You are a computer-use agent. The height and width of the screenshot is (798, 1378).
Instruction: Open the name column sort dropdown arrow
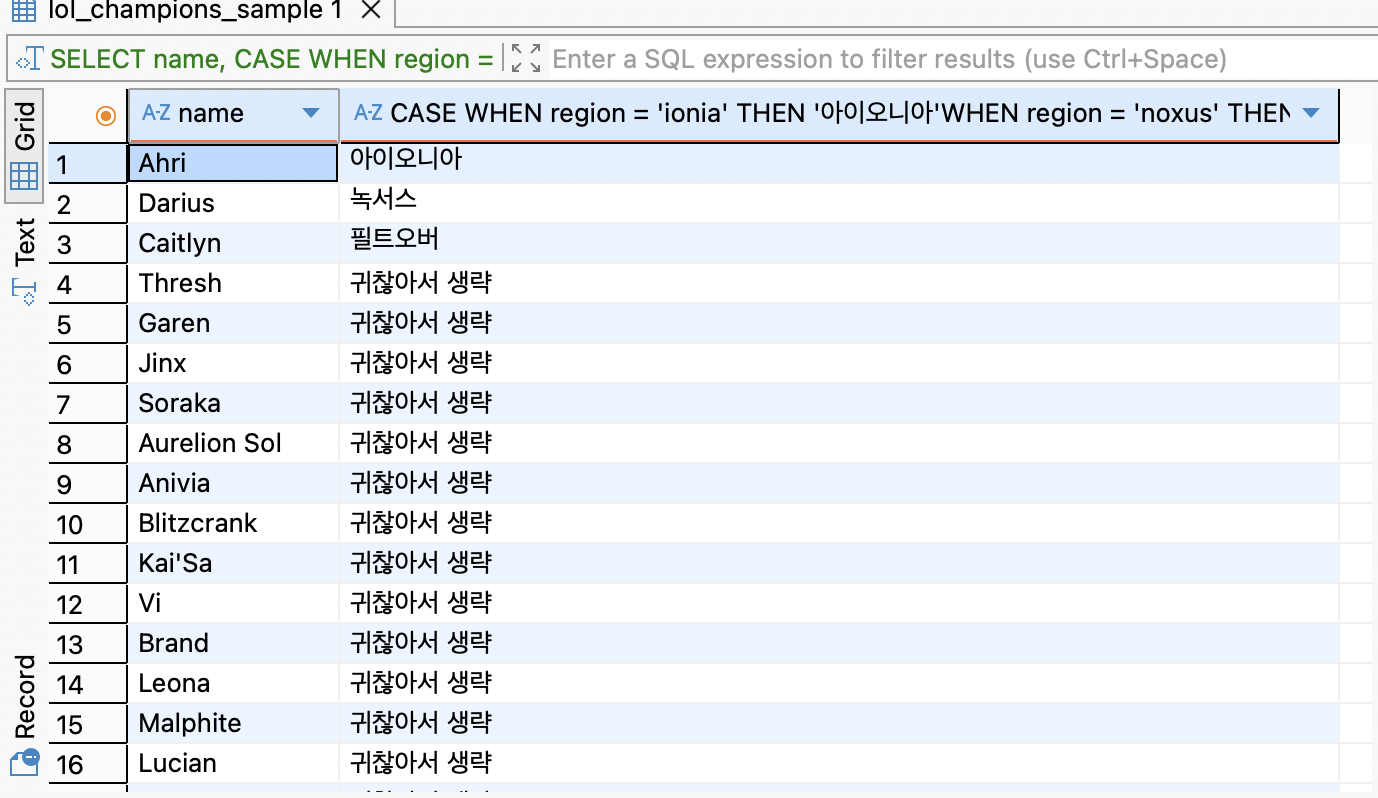(311, 113)
